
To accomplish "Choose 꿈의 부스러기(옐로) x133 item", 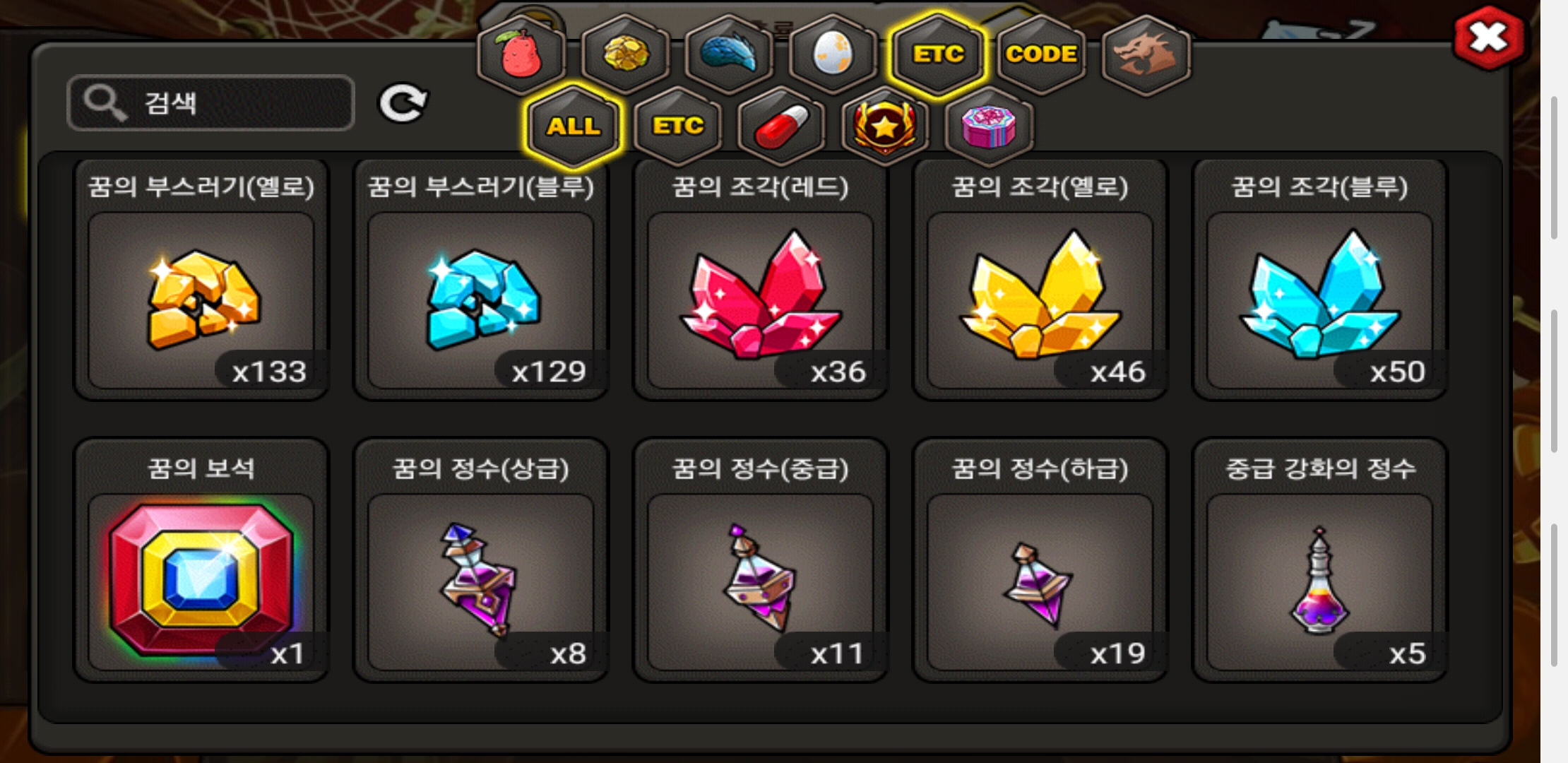I will (201, 279).
